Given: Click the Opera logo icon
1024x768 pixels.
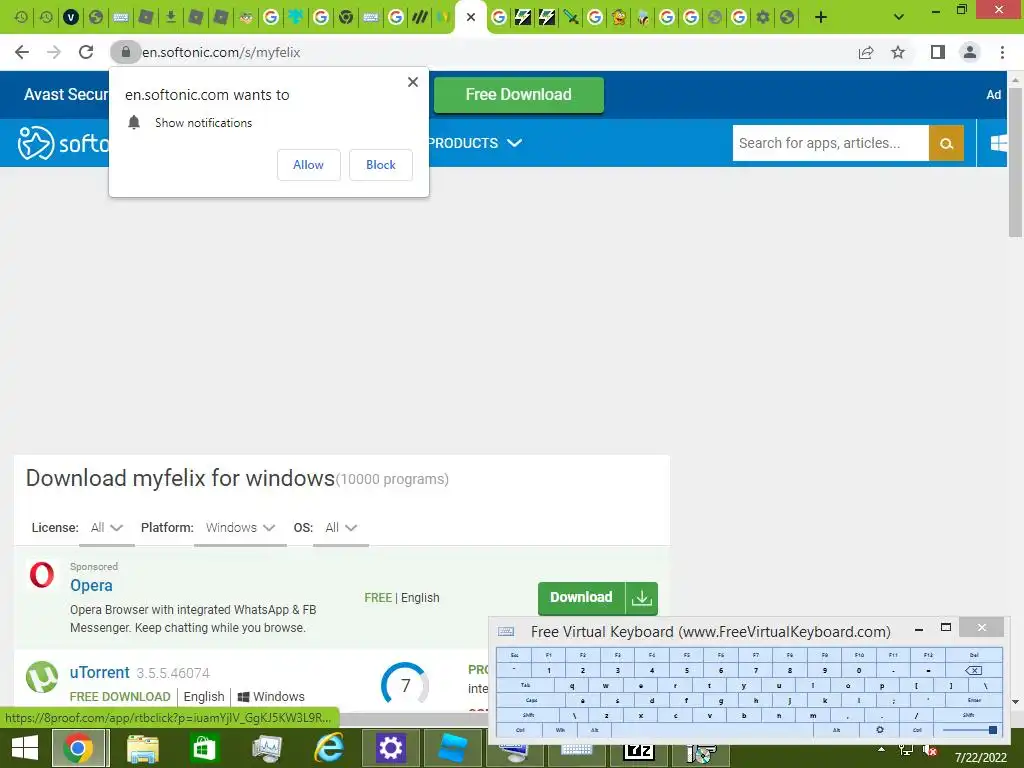Looking at the screenshot, I should click(x=42, y=575).
